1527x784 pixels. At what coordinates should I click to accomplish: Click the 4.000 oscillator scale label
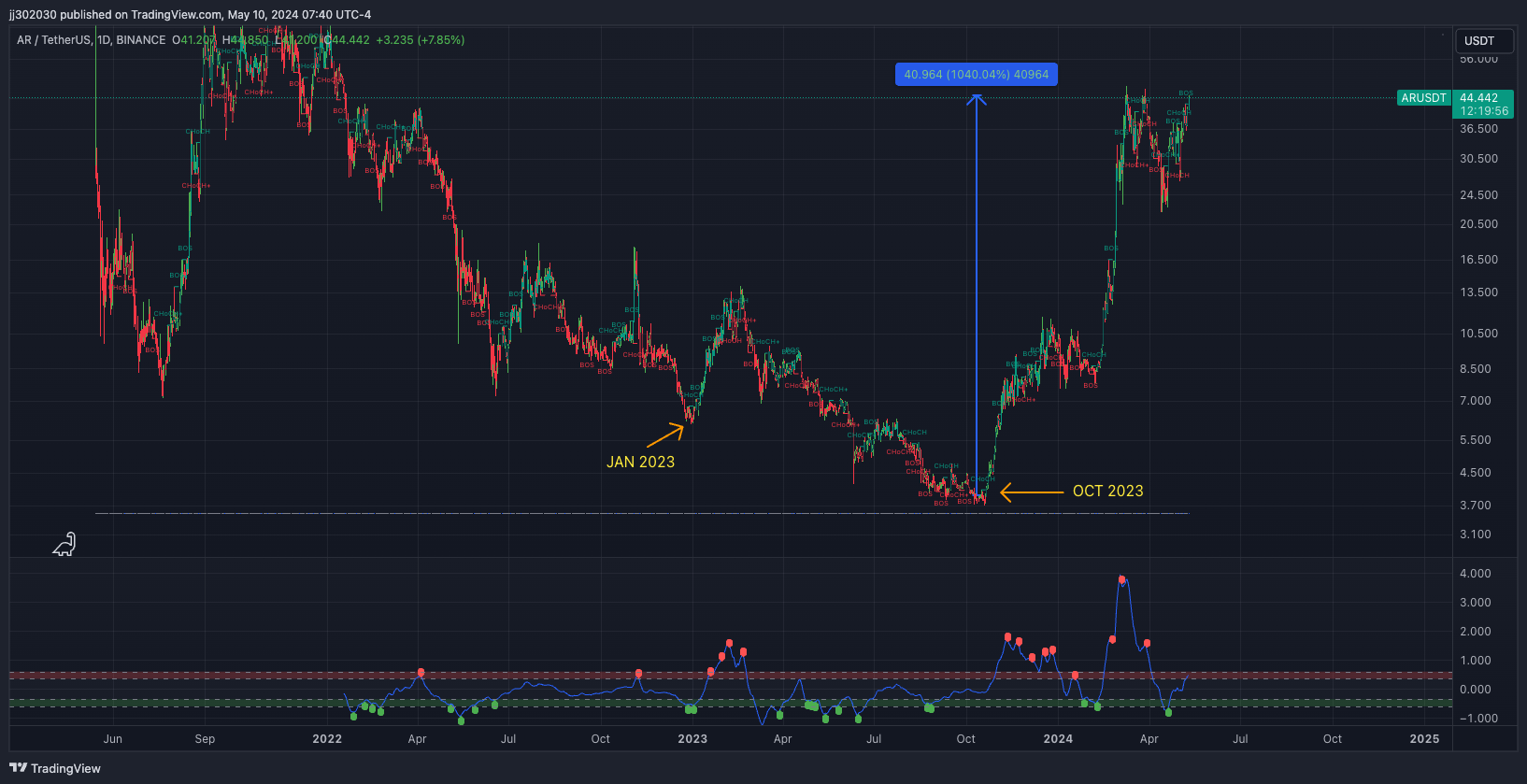1476,574
